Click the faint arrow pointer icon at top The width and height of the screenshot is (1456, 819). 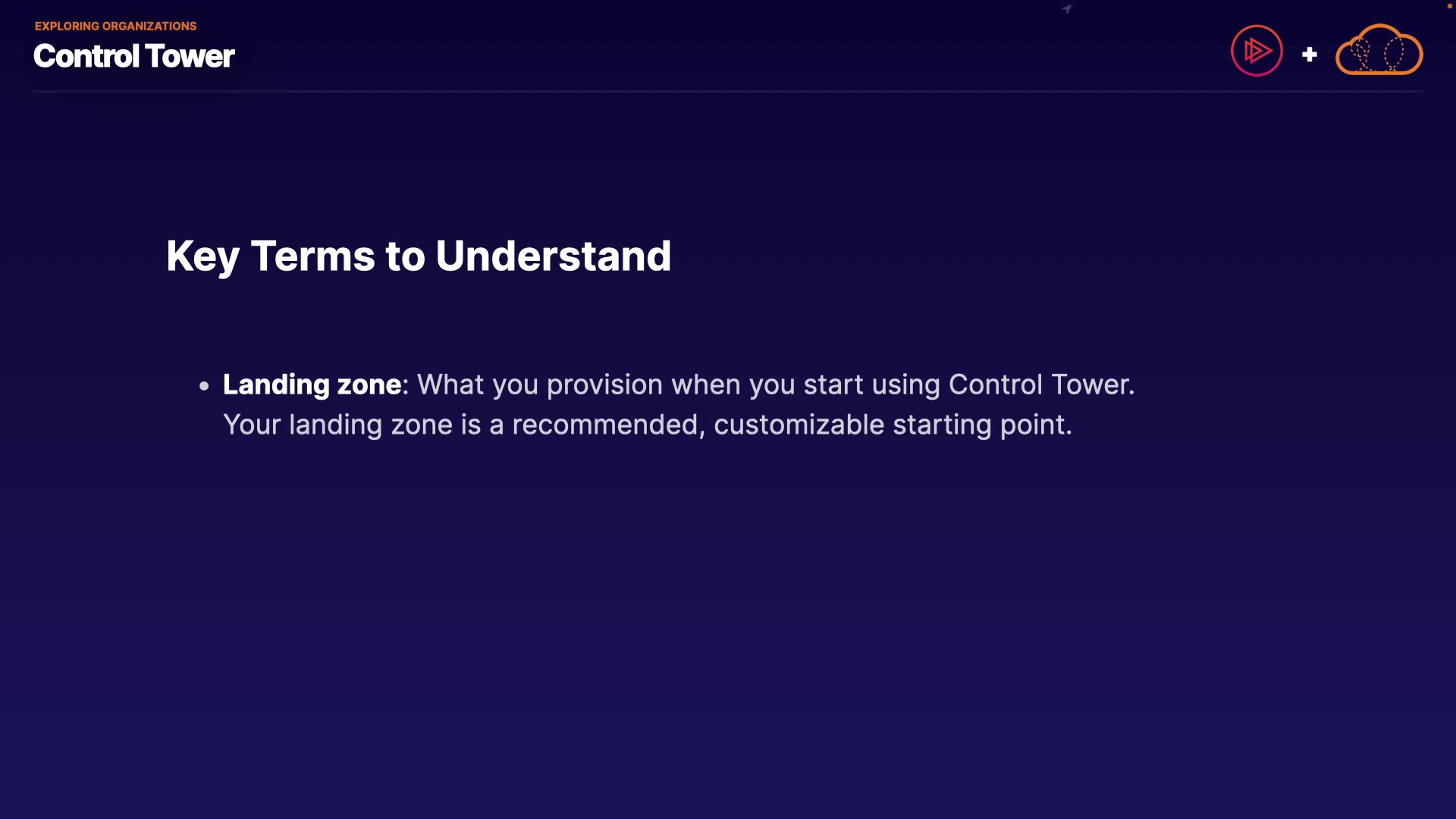[x=1067, y=9]
